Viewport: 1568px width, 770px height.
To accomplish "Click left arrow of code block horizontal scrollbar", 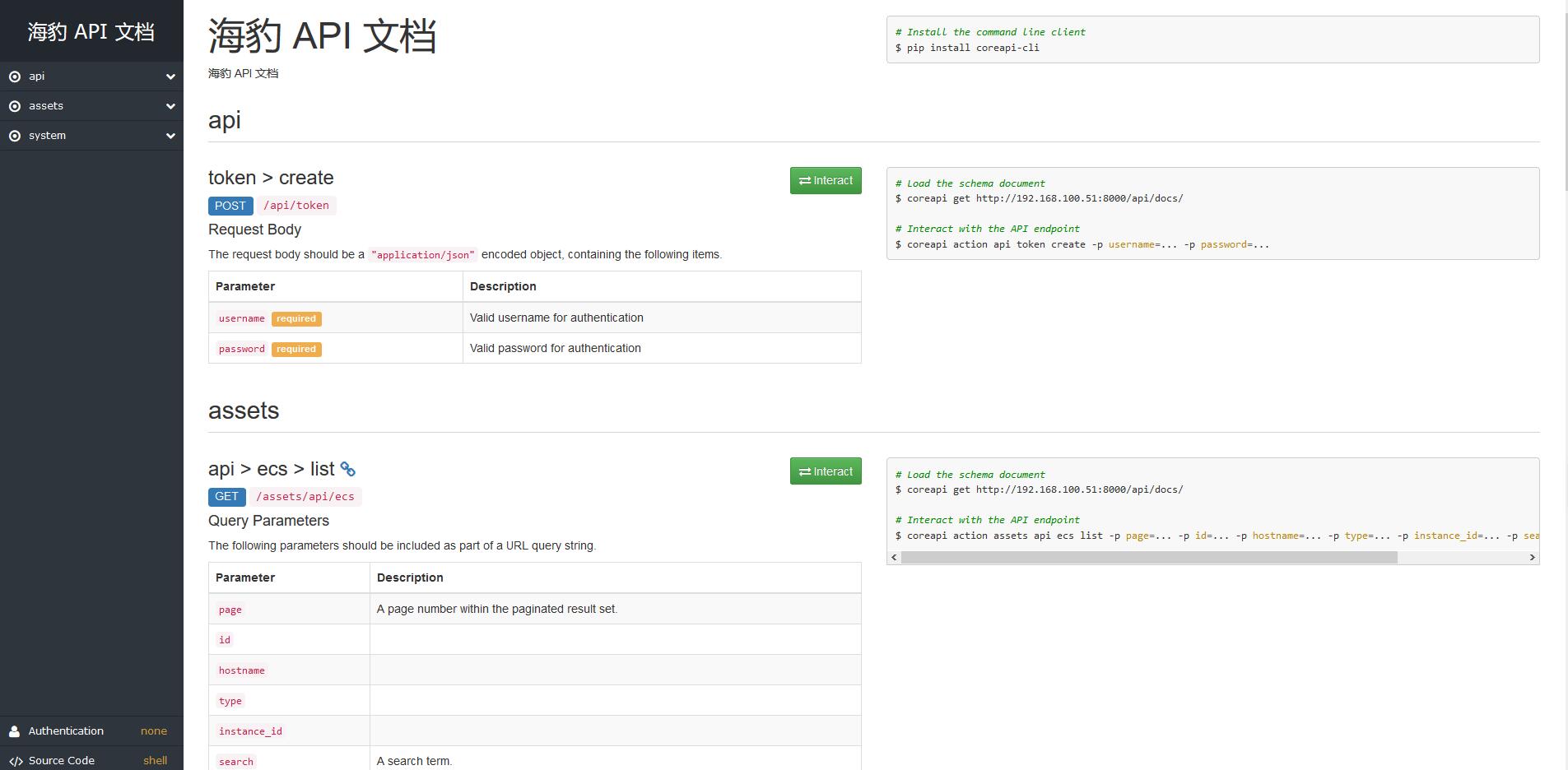I will 894,558.
